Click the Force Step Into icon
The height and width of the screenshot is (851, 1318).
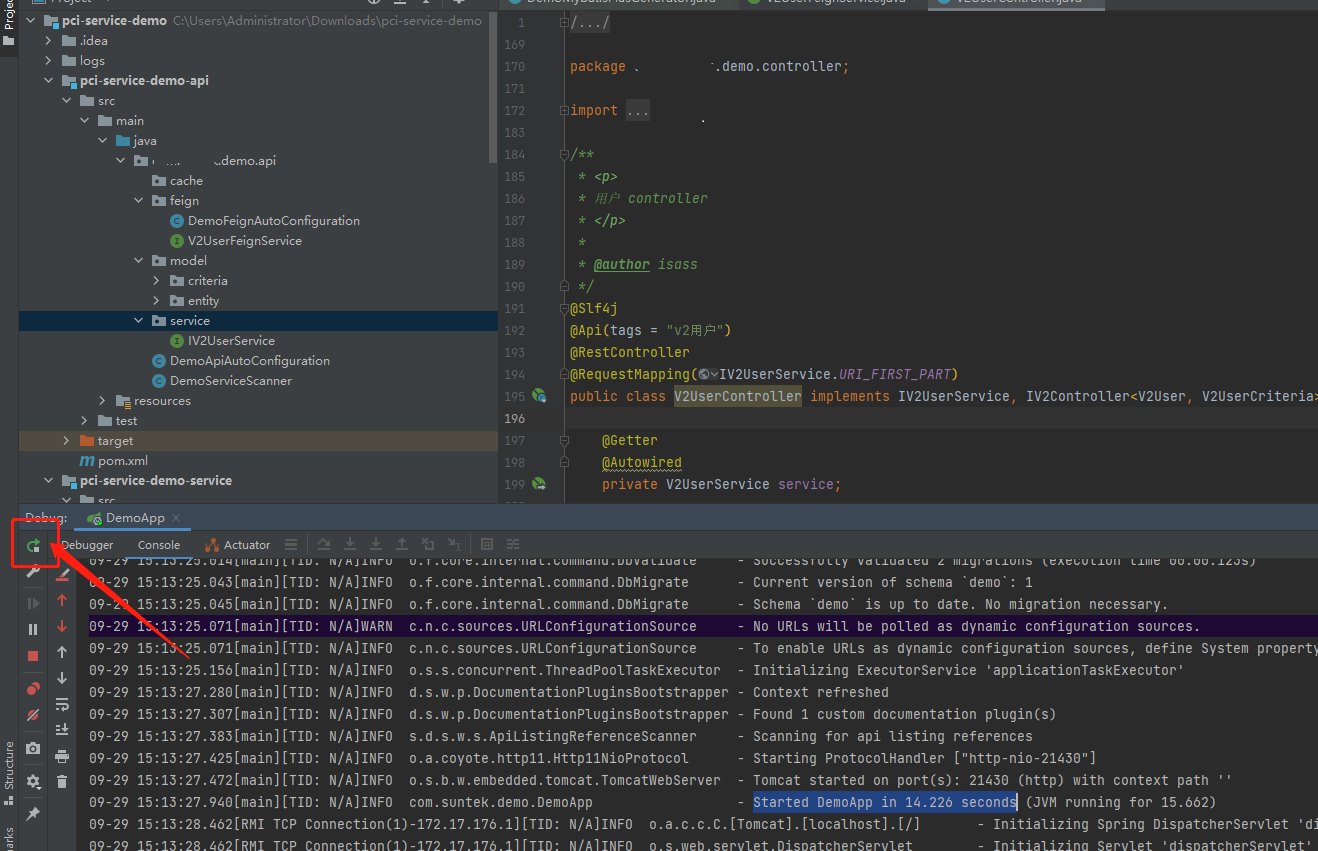click(x=376, y=545)
